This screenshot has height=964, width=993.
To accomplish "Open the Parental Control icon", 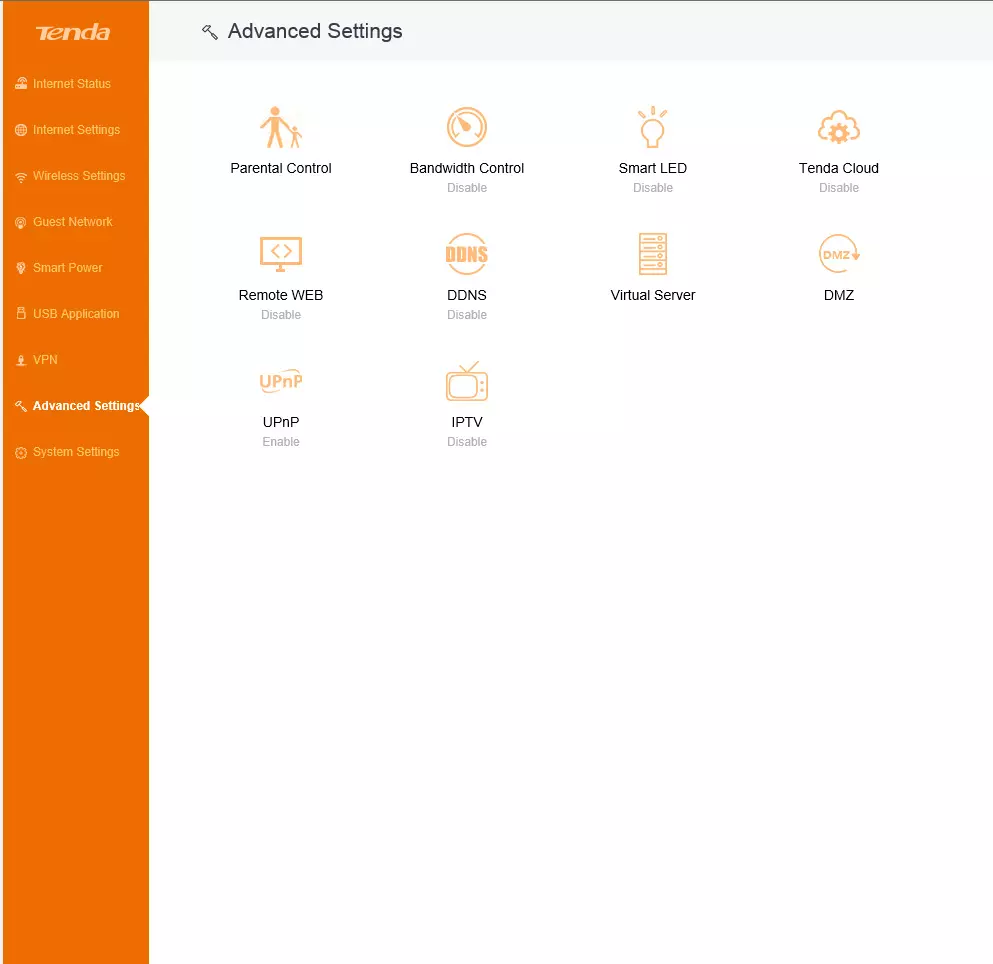I will click(281, 127).
